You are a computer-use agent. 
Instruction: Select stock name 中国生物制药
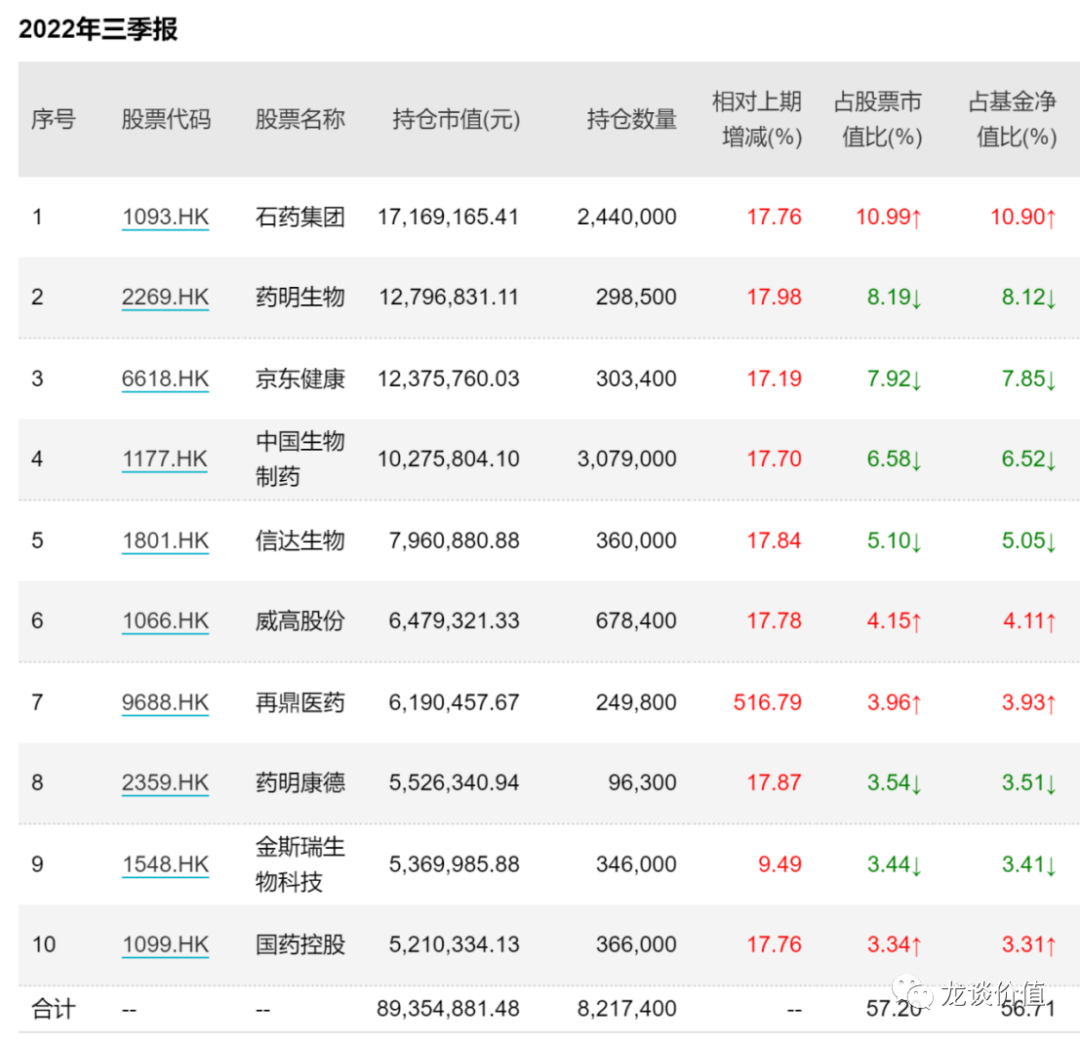[300, 459]
